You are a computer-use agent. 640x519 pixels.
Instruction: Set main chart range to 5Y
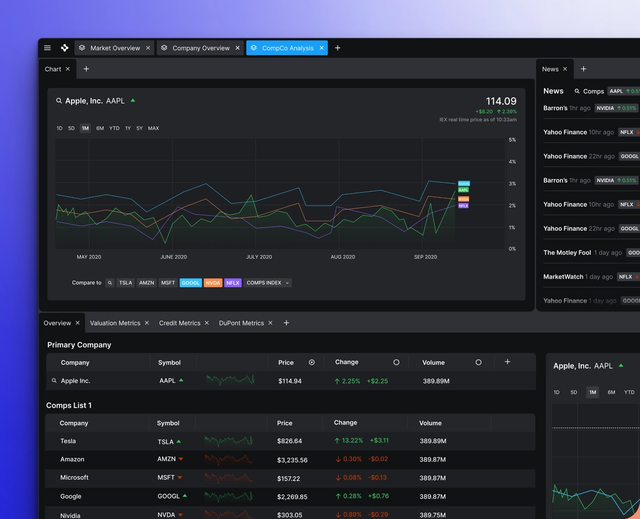click(140, 128)
